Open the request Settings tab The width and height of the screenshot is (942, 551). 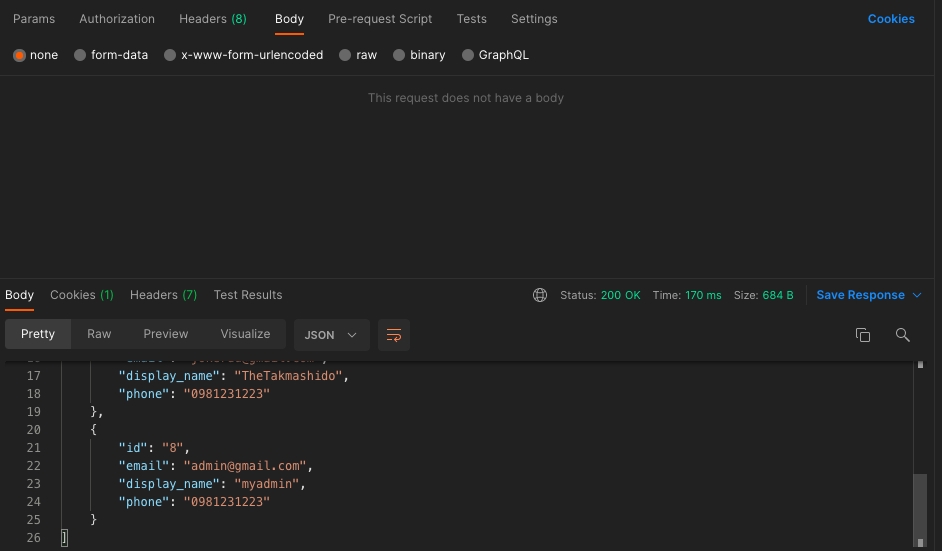click(x=534, y=19)
